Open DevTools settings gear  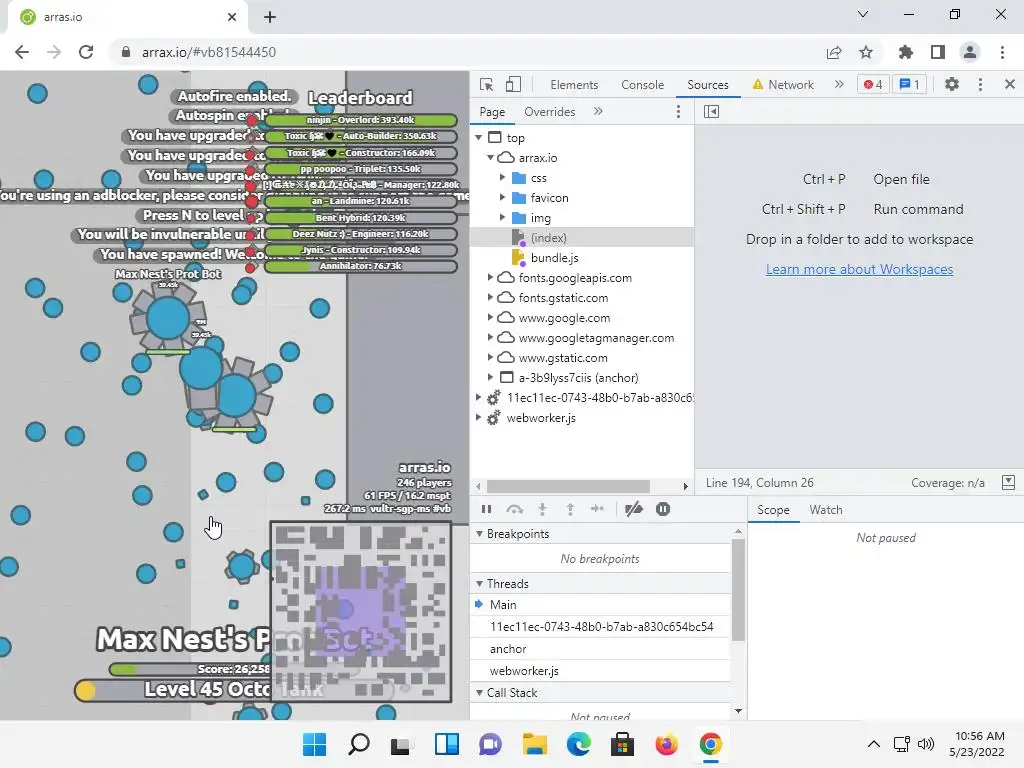952,84
